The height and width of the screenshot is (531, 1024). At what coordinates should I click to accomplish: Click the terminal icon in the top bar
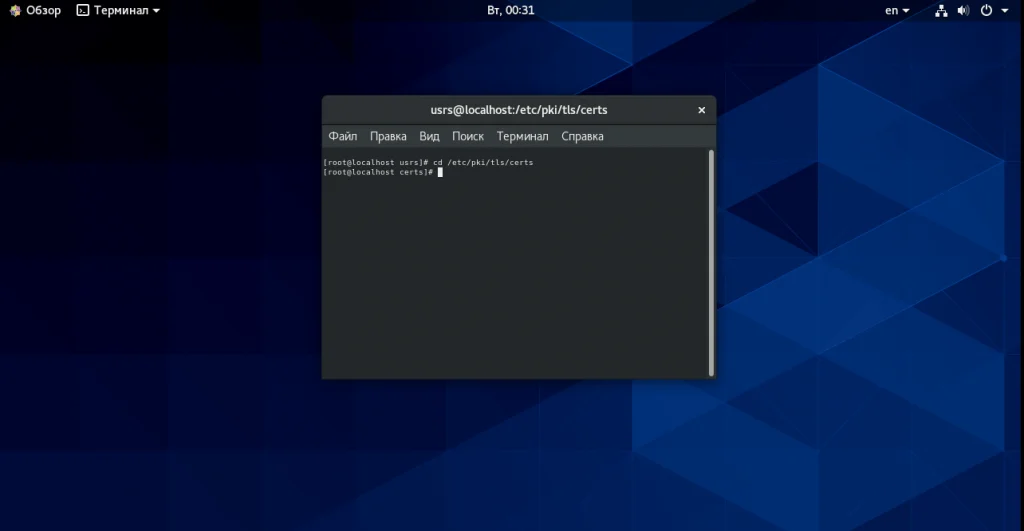click(82, 10)
